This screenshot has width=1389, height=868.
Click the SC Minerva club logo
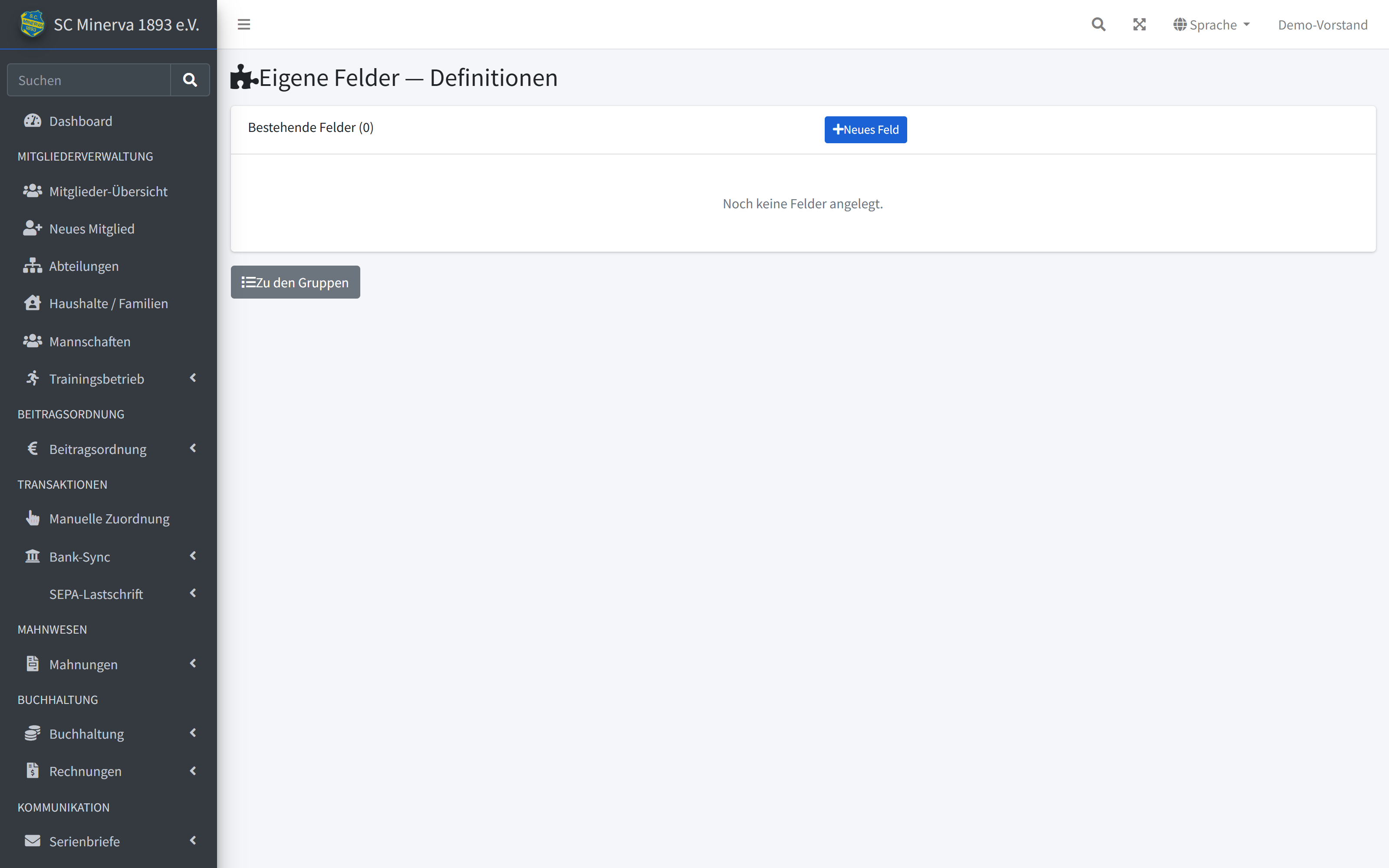coord(32,24)
